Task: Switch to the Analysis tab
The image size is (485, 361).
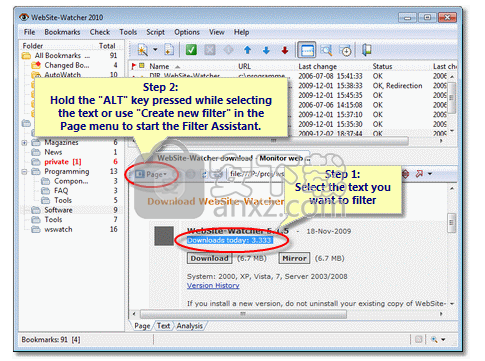Action: pos(189,326)
